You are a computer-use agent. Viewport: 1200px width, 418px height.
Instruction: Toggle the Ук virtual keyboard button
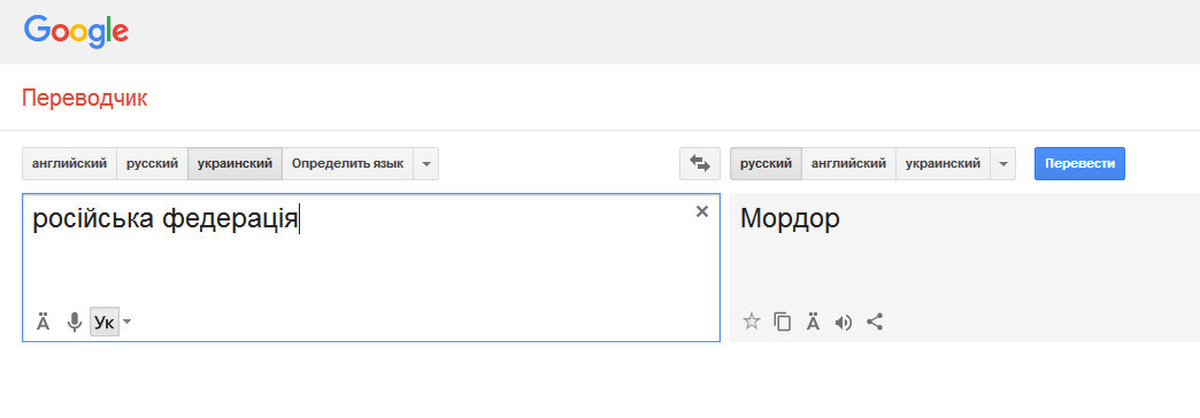[x=103, y=322]
